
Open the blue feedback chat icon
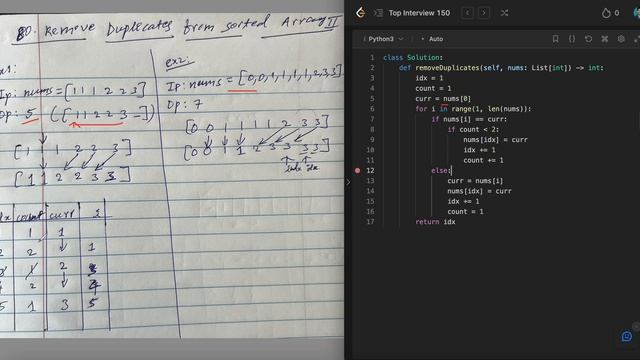(x=627, y=336)
